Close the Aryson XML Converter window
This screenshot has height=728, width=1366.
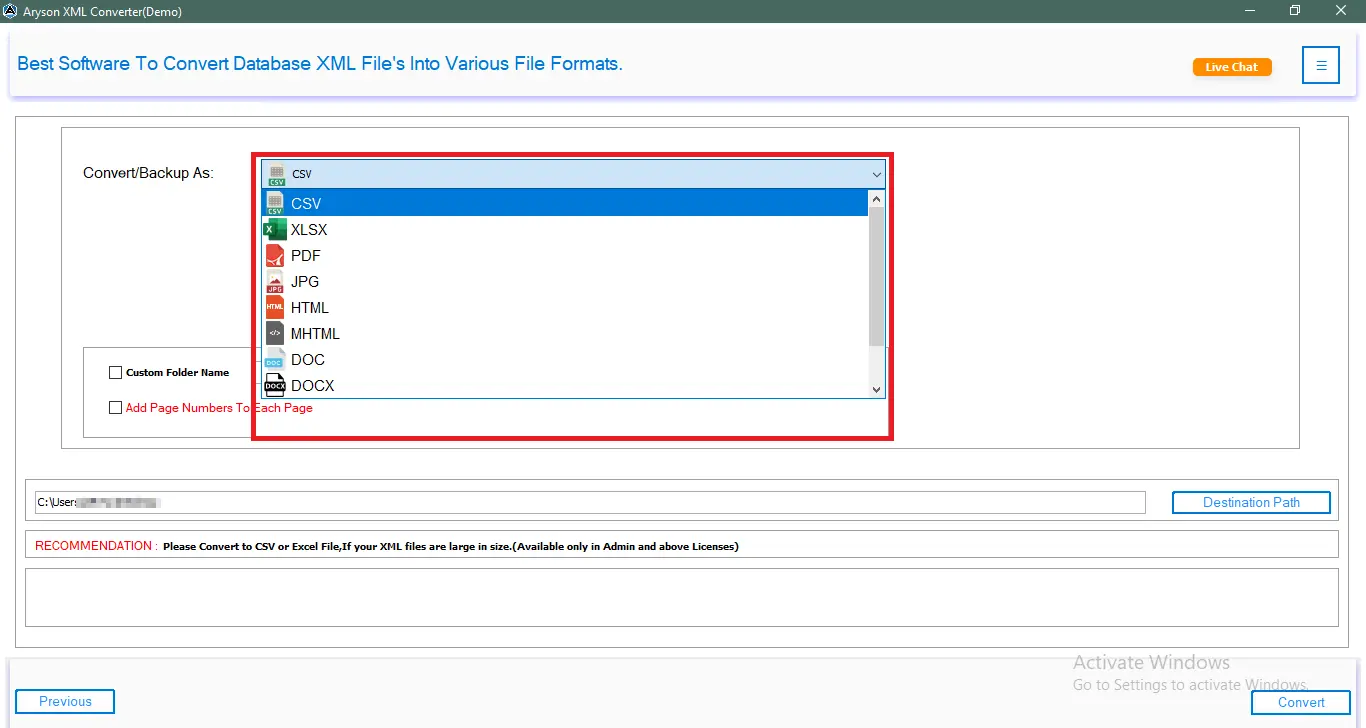pyautogui.click(x=1342, y=11)
